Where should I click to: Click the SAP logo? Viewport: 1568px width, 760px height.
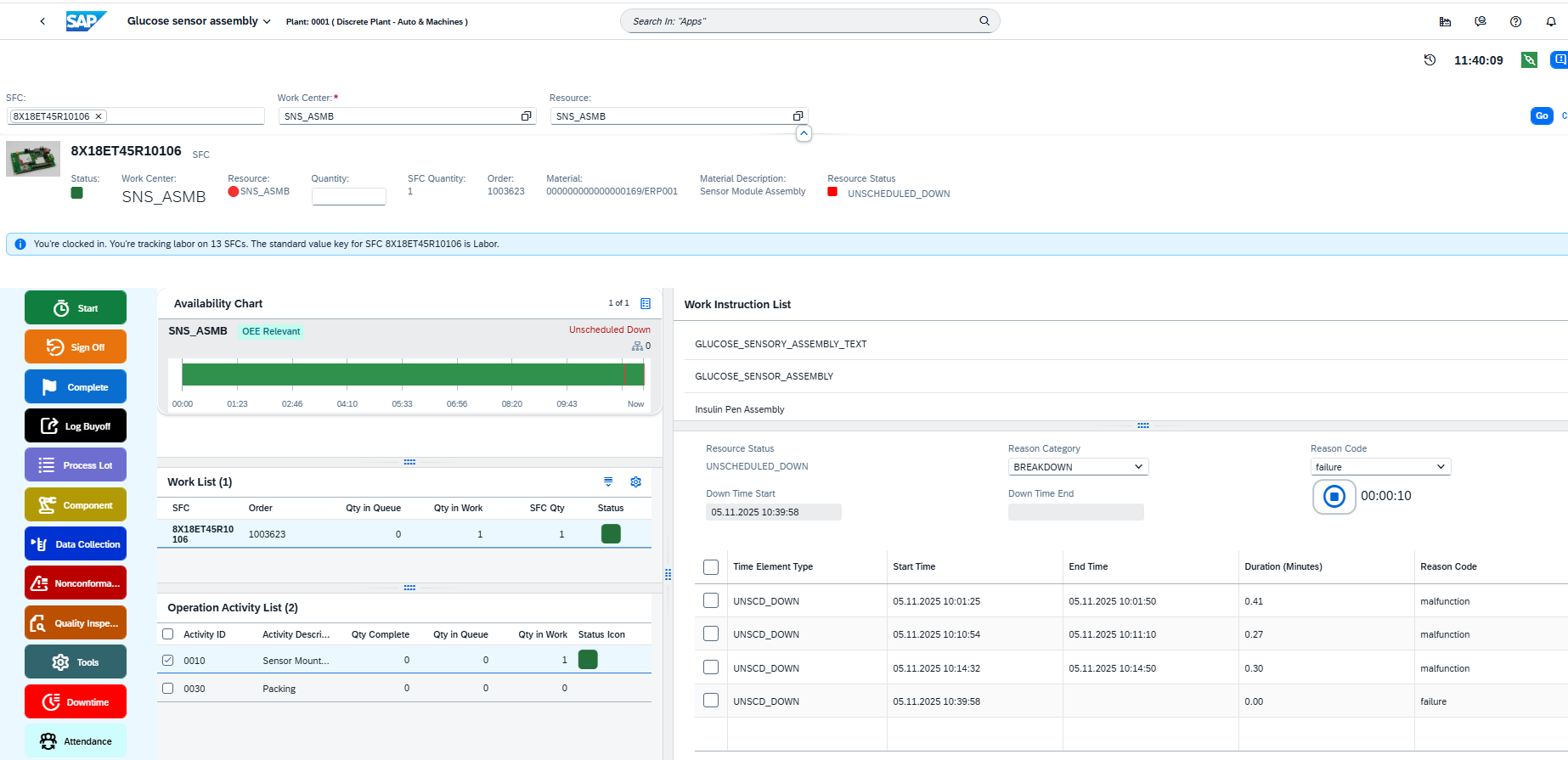pos(86,21)
